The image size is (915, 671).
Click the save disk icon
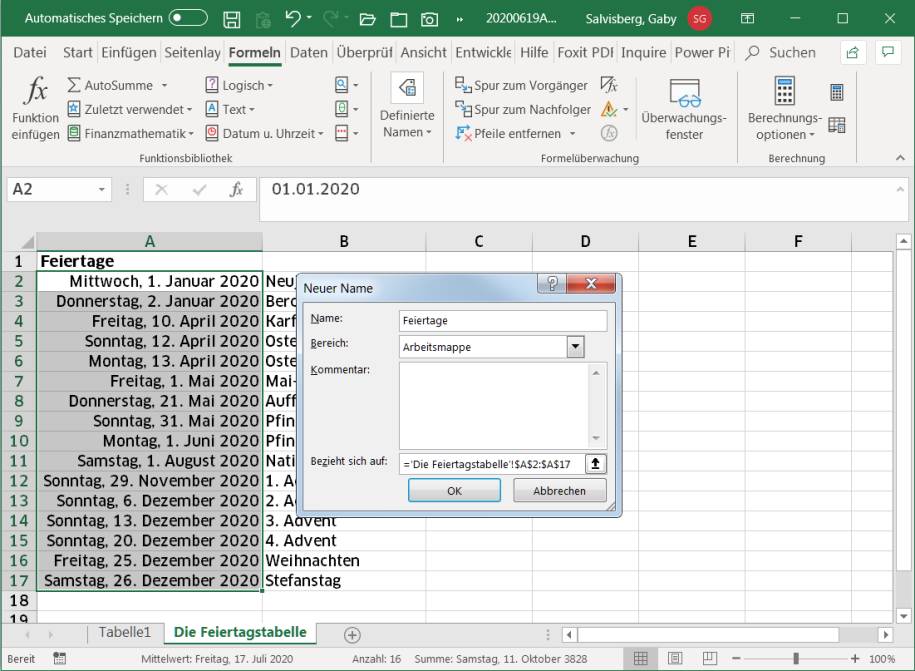[232, 19]
